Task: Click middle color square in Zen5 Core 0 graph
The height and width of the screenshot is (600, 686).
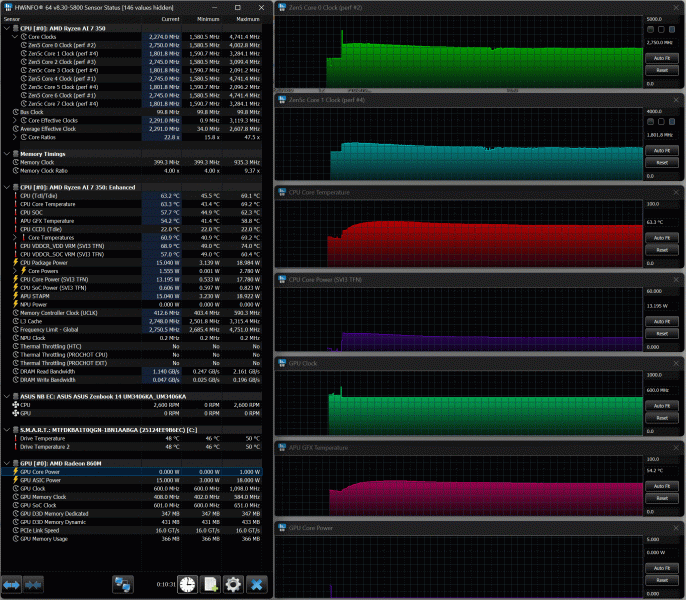Action: point(661,29)
